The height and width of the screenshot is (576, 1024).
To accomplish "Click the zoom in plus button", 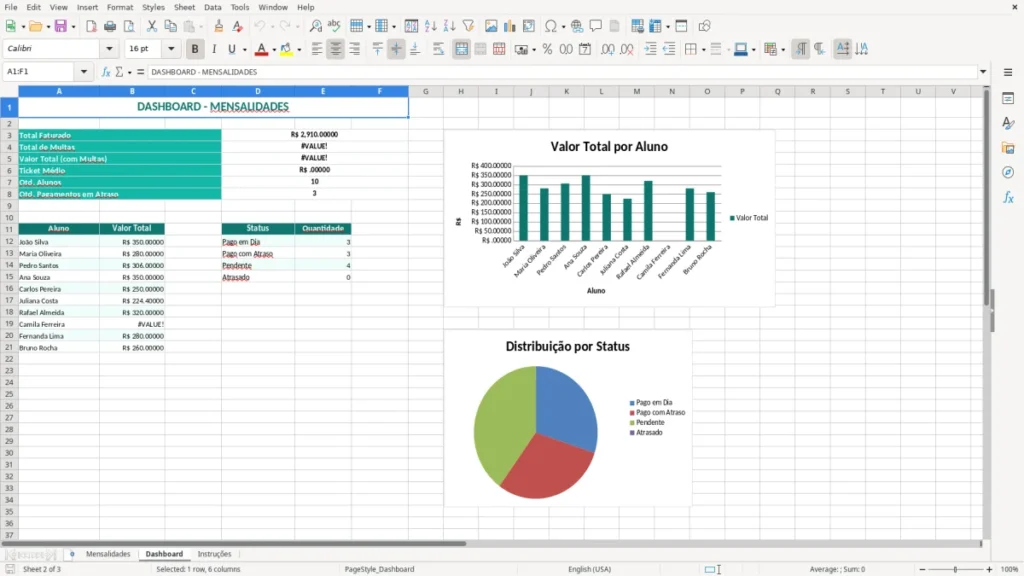I will coord(989,569).
